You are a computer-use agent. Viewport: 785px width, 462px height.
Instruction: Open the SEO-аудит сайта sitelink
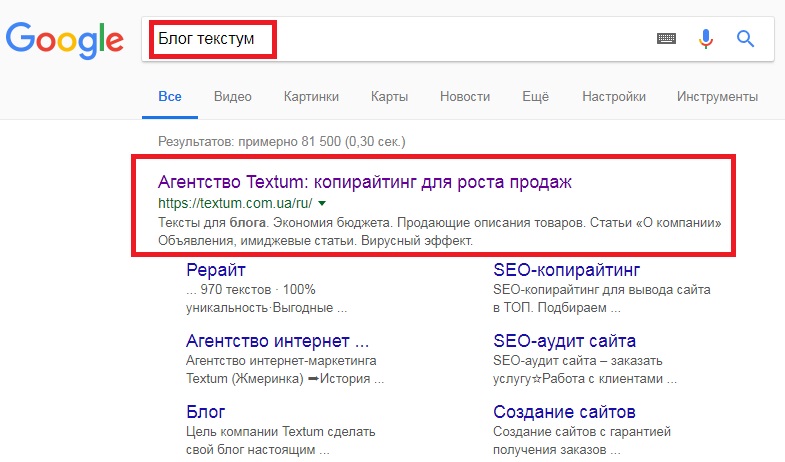(565, 341)
